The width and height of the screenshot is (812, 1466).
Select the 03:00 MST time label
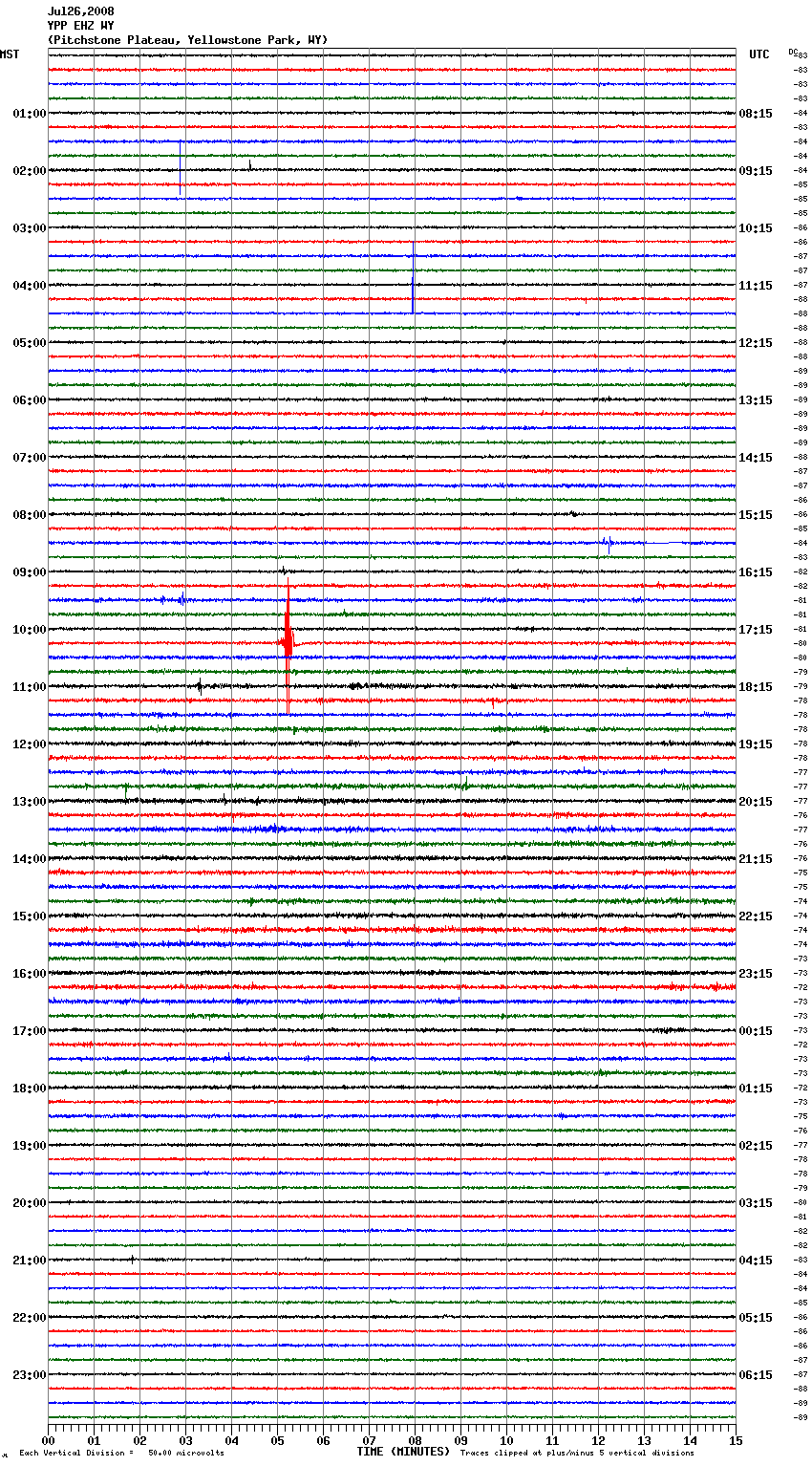coord(30,228)
